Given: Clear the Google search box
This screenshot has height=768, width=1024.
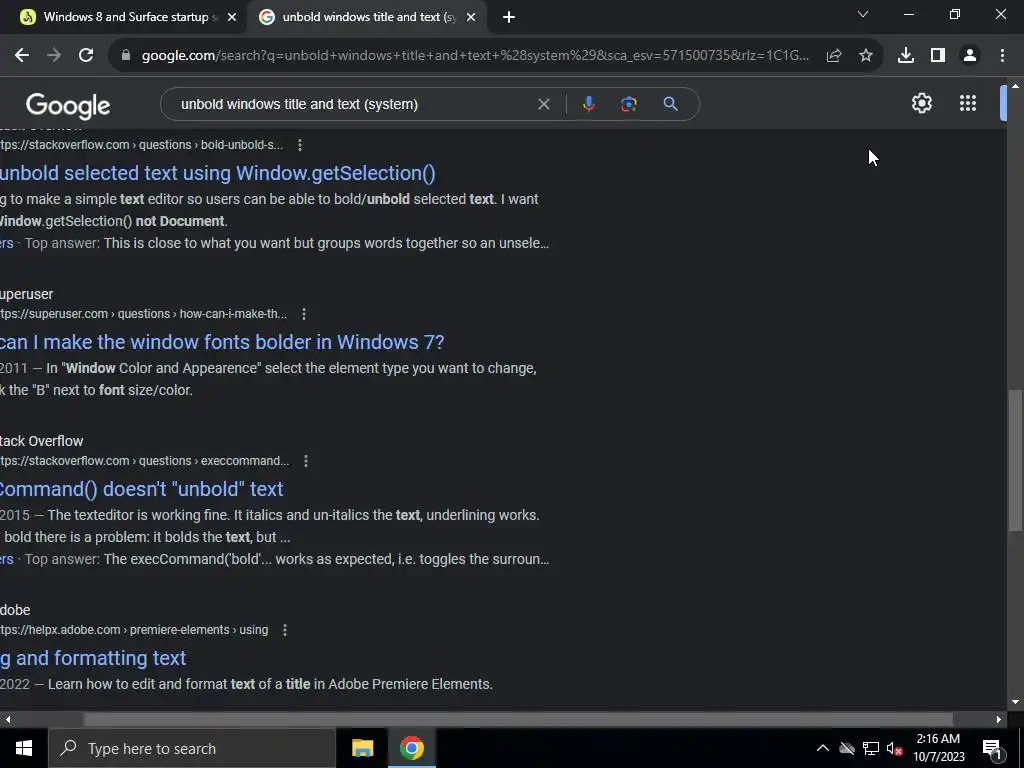Looking at the screenshot, I should coord(543,104).
